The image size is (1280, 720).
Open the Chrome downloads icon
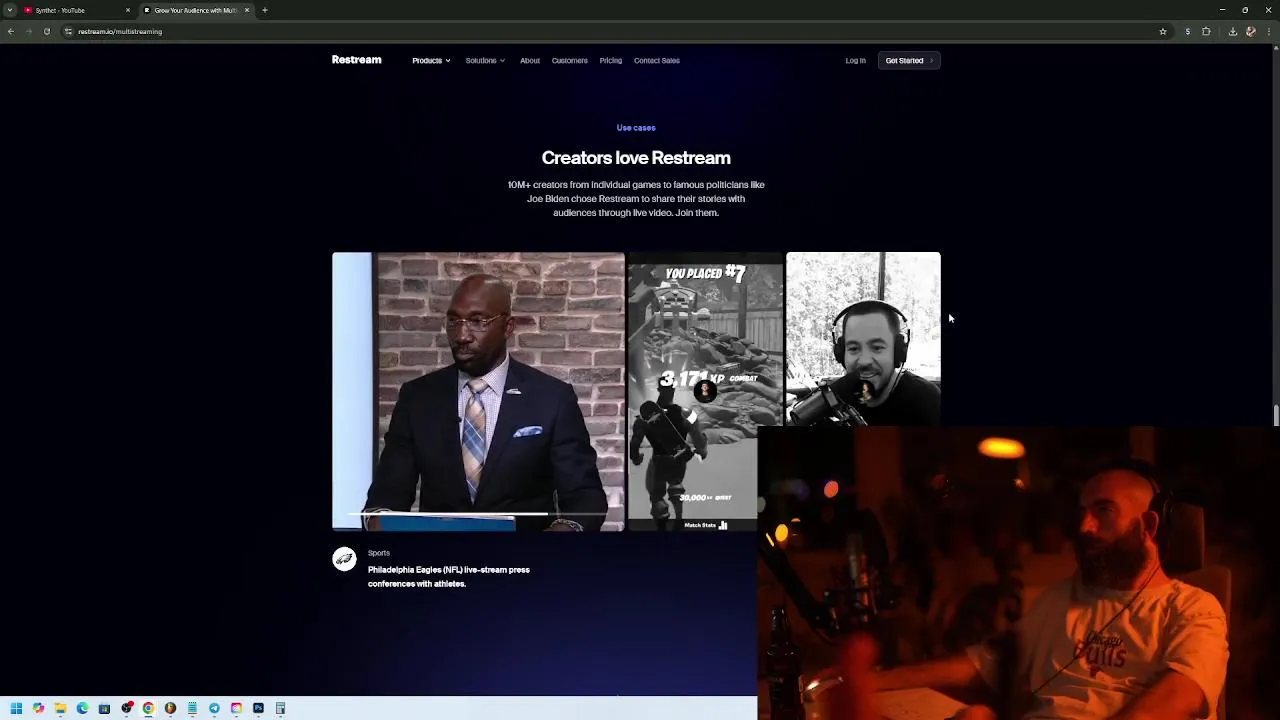1232,31
